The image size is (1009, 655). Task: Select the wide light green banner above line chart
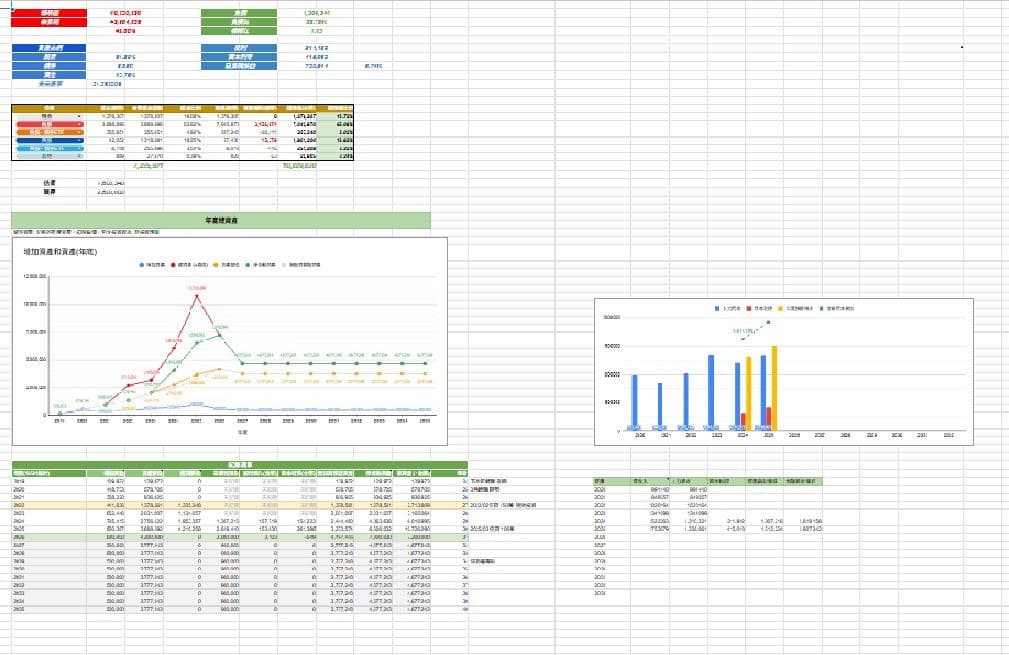coord(221,220)
